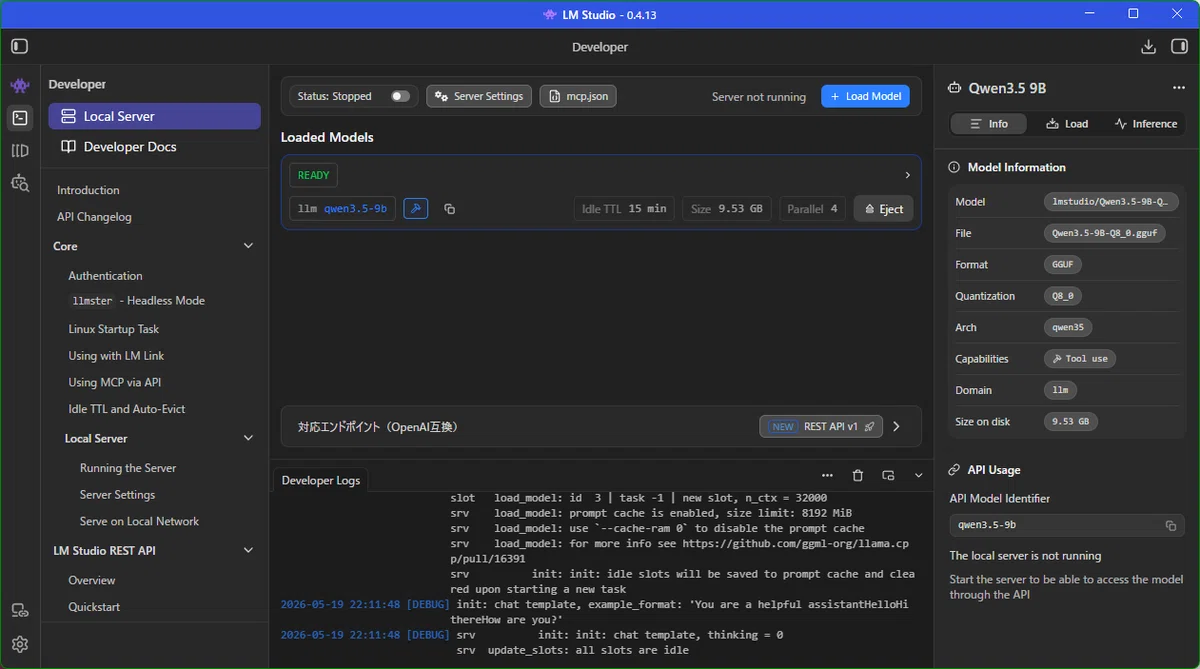Toggle the right sidebar panel icon

click(x=1180, y=46)
